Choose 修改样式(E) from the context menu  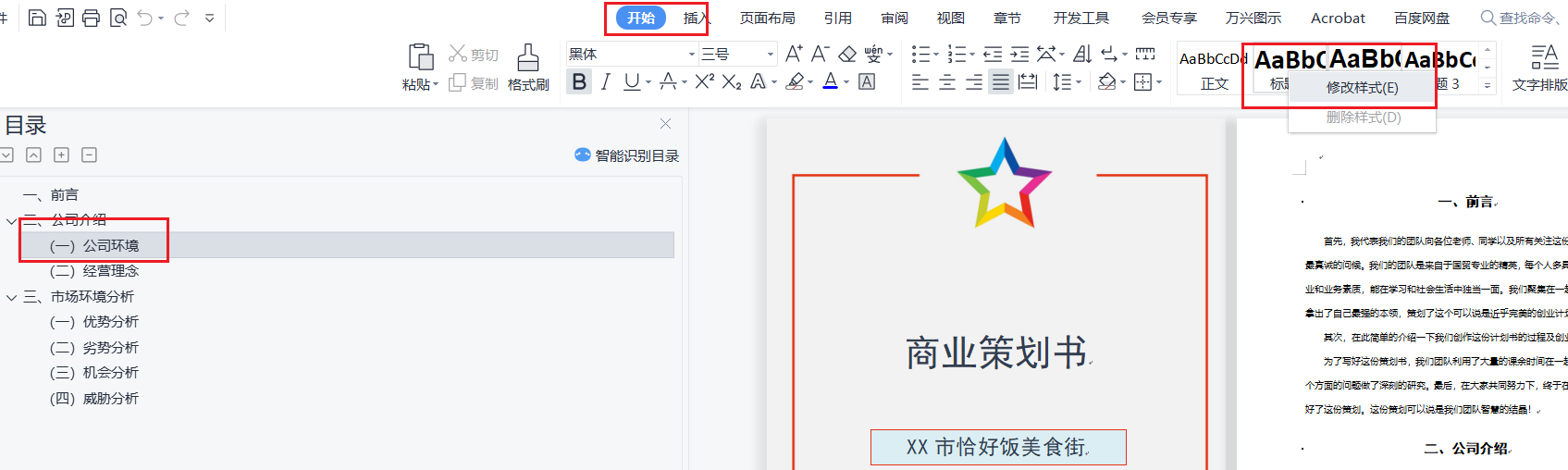(x=1362, y=88)
